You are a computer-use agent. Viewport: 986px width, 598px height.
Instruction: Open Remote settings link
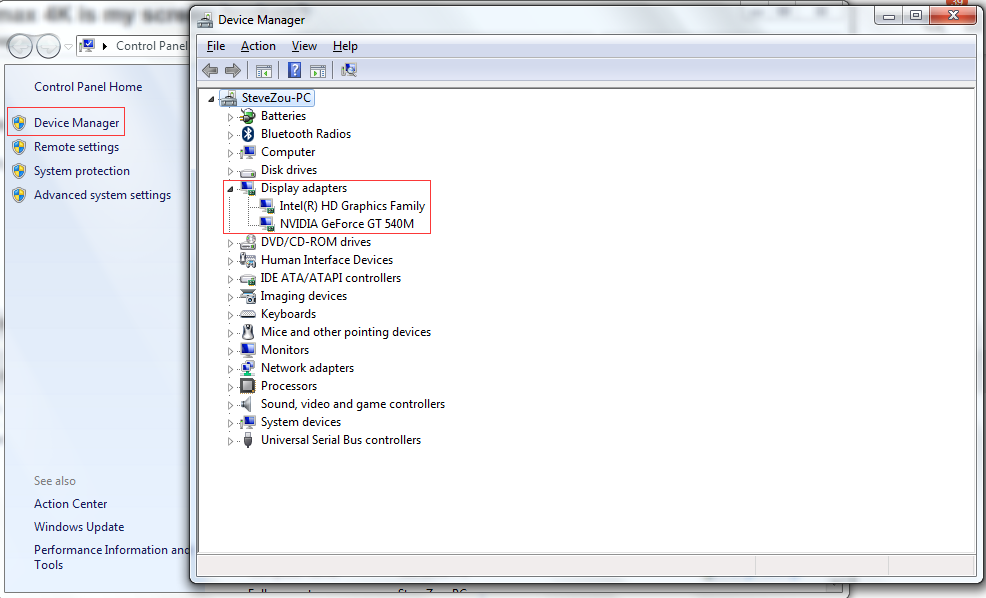tap(76, 147)
